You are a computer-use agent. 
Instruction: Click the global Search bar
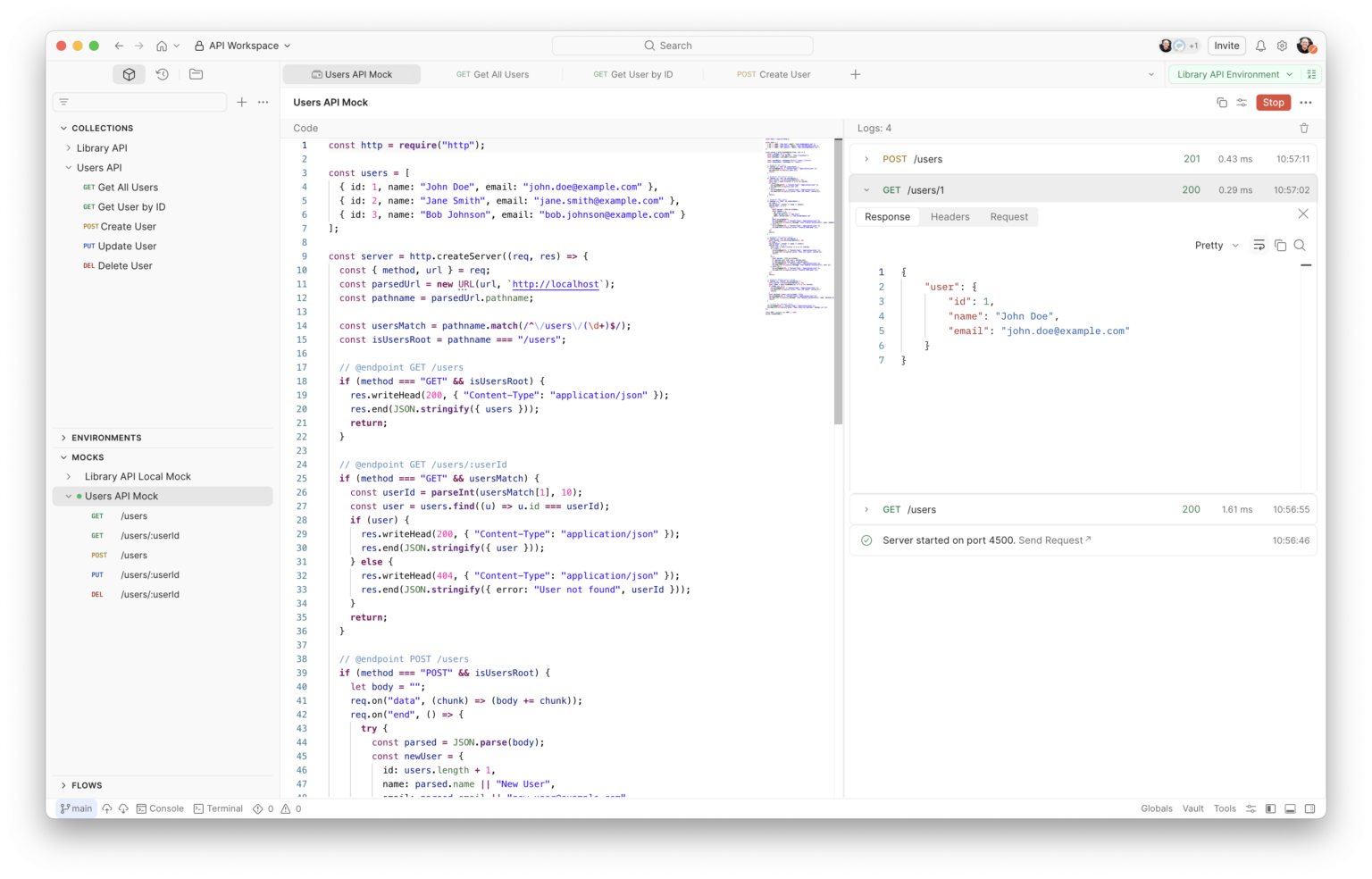[x=682, y=46]
